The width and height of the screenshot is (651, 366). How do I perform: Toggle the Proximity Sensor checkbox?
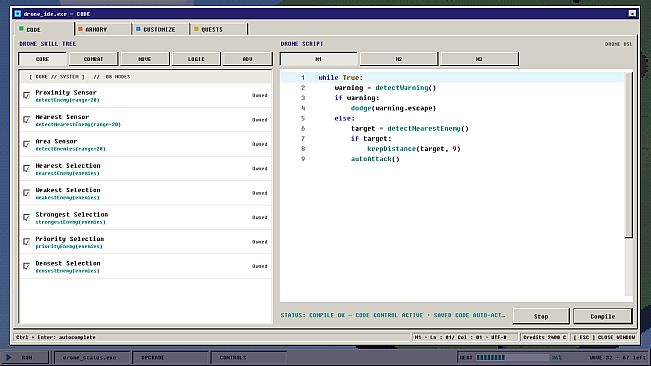pos(27,95)
